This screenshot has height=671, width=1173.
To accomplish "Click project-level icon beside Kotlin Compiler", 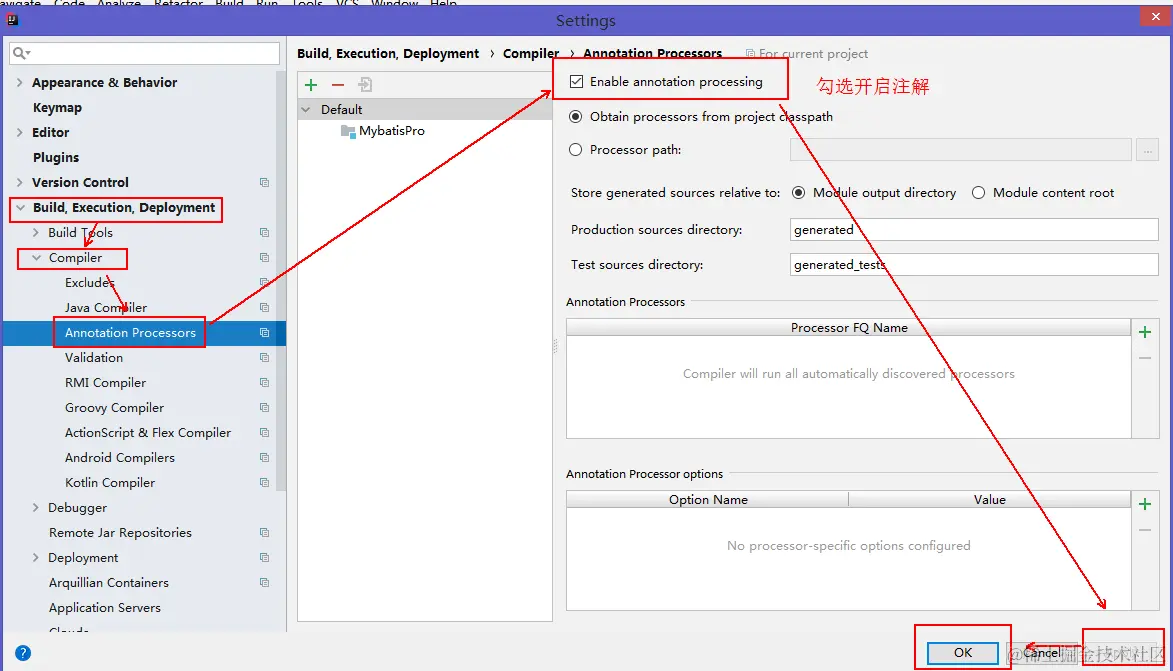I will pos(264,482).
